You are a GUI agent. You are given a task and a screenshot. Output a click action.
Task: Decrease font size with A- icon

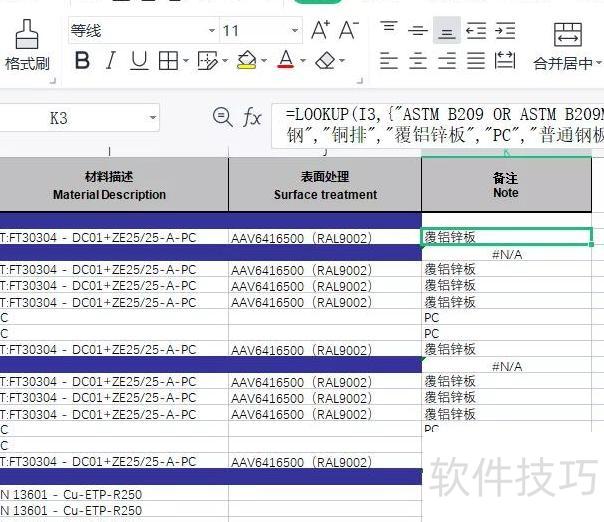click(x=349, y=30)
